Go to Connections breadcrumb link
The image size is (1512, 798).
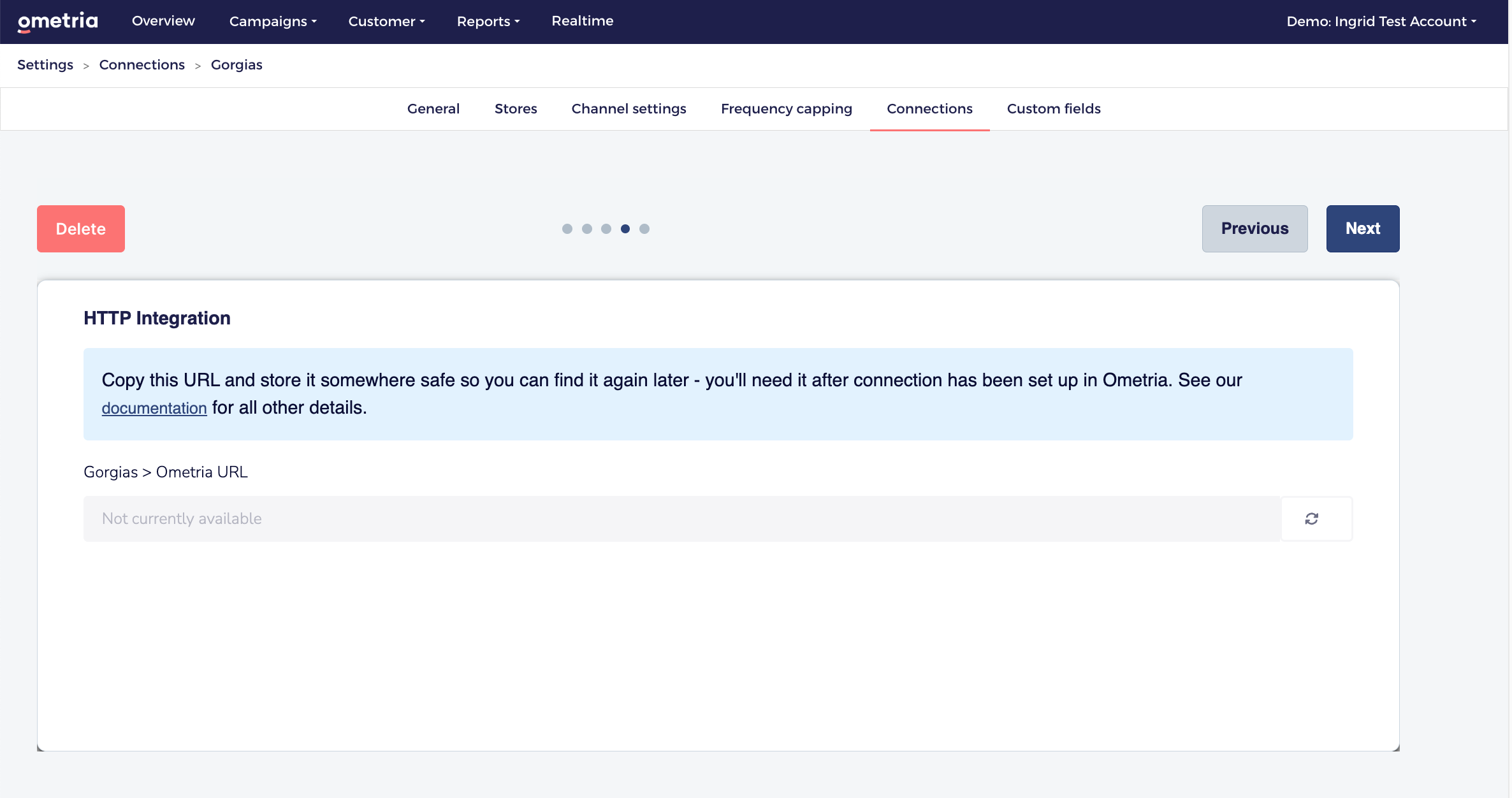pos(142,65)
